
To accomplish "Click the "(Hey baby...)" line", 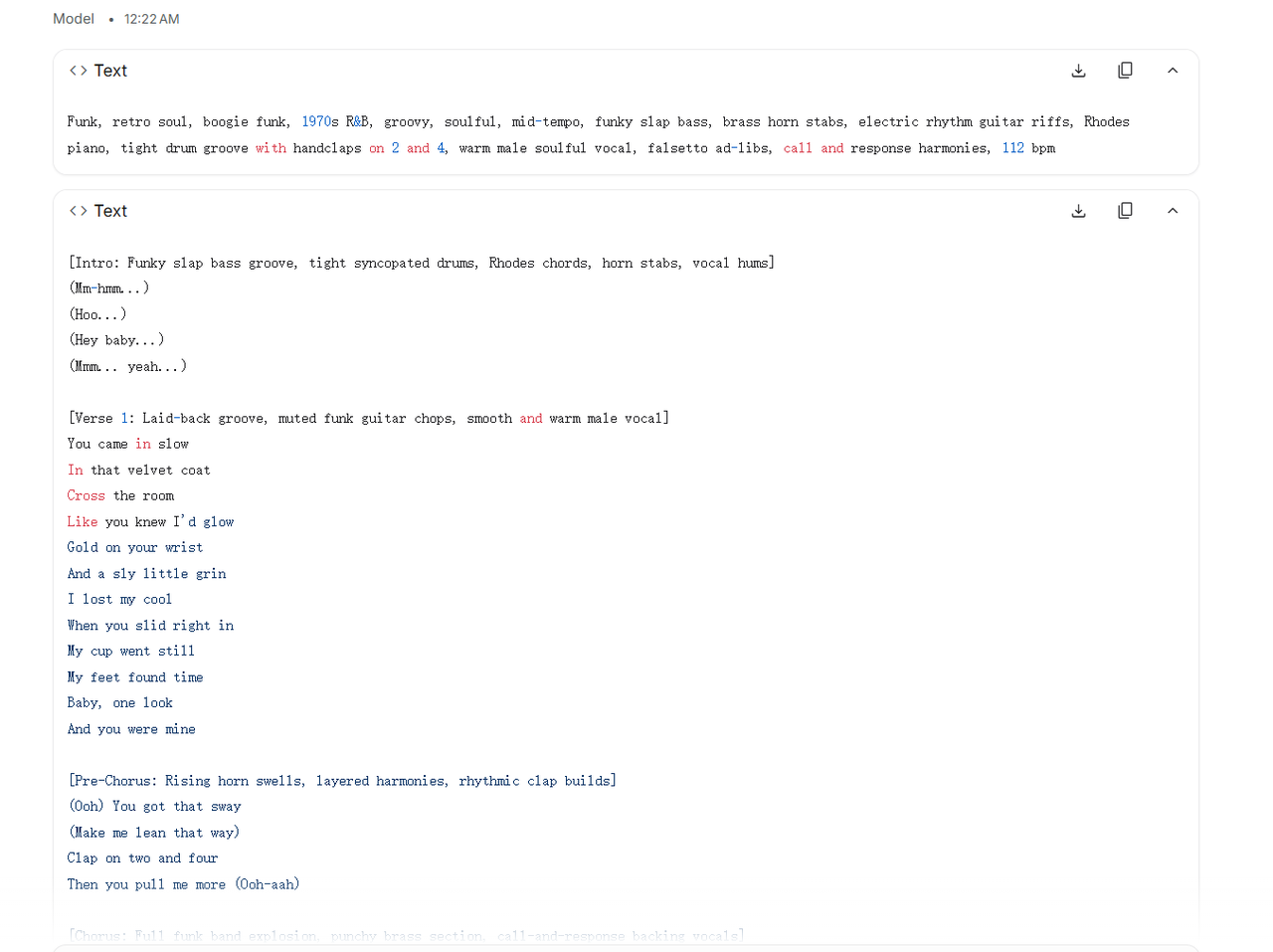I will (x=116, y=340).
